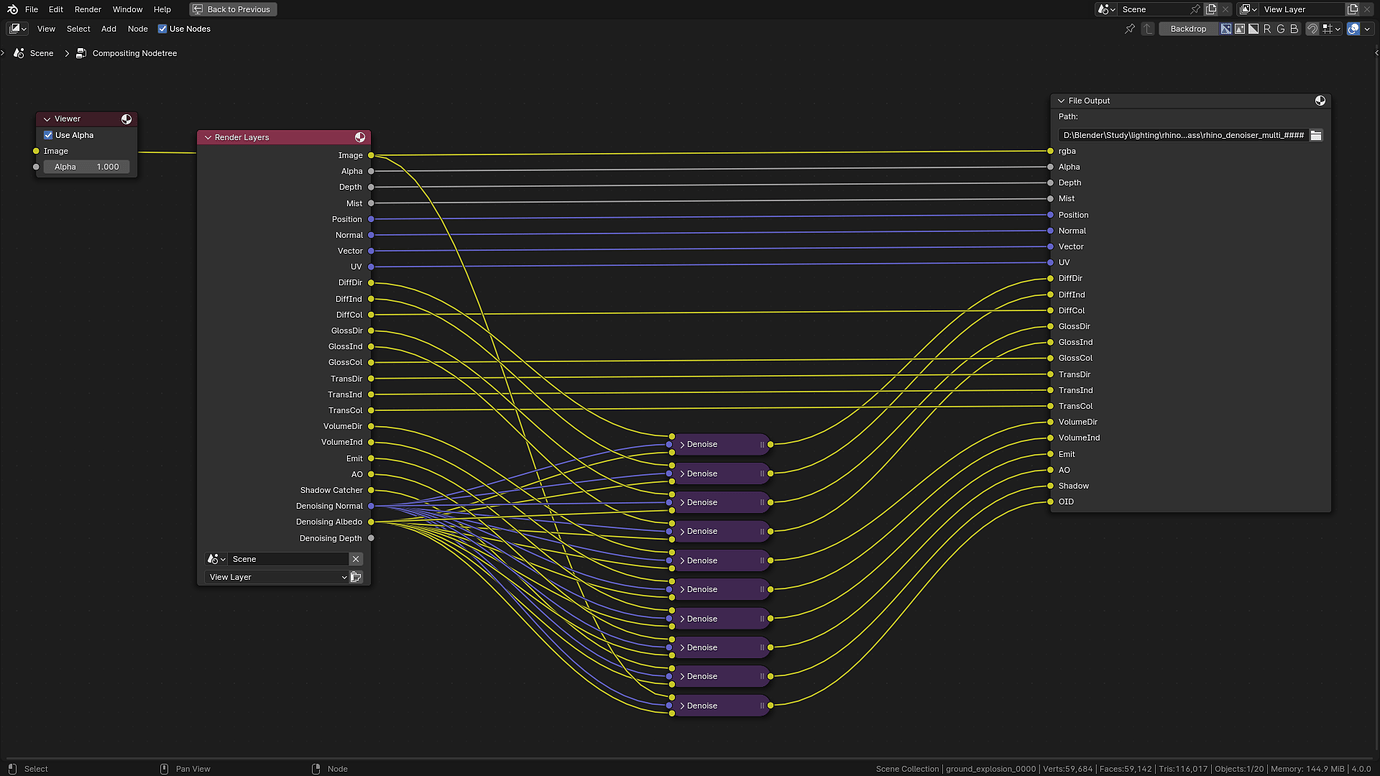Collapse the Viewer node
Image resolution: width=1380 pixels, height=776 pixels.
(x=47, y=119)
